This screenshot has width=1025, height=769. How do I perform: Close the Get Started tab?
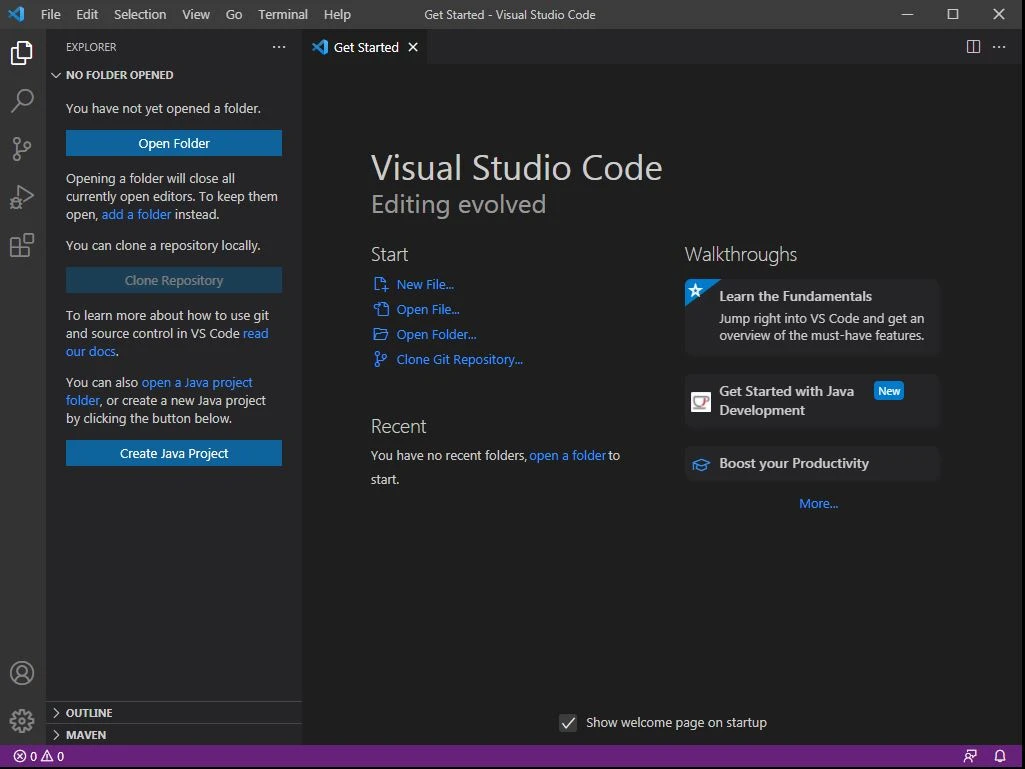(x=413, y=47)
